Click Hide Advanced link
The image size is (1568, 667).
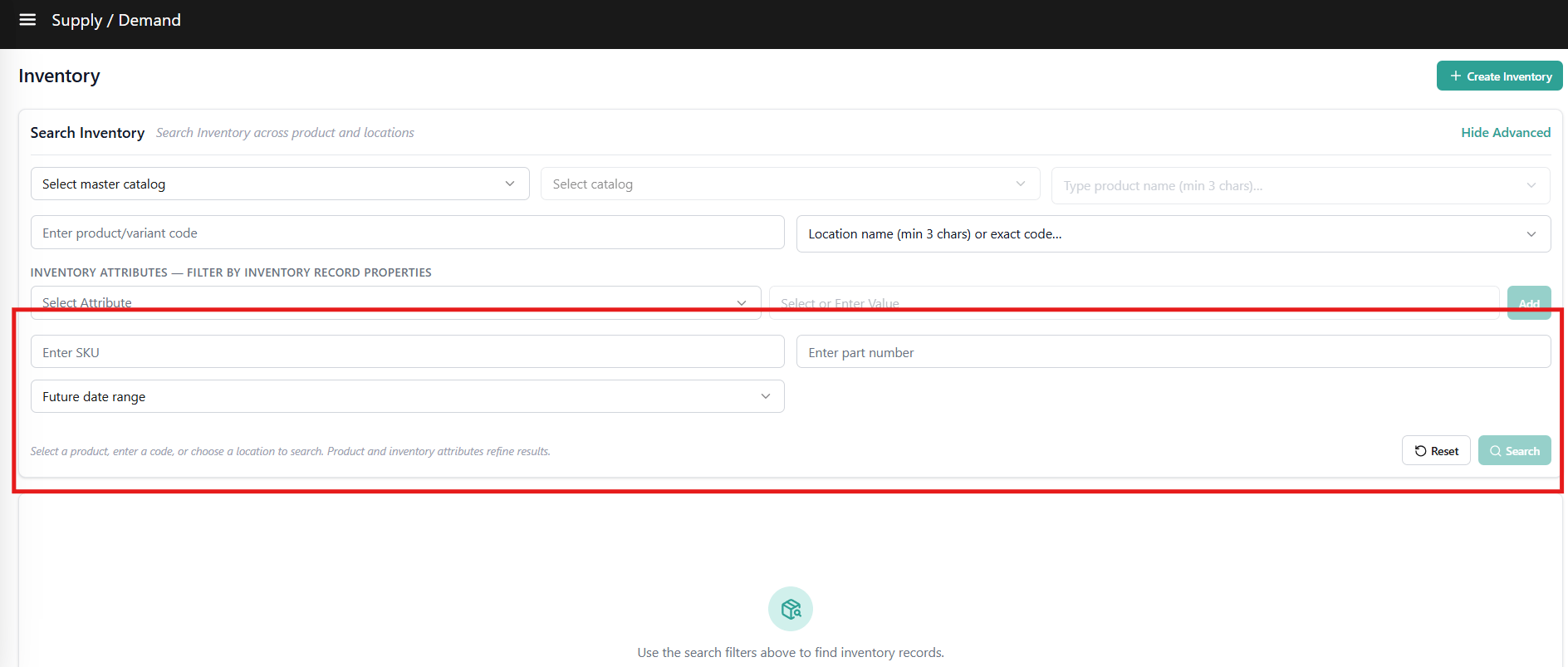(x=1506, y=133)
